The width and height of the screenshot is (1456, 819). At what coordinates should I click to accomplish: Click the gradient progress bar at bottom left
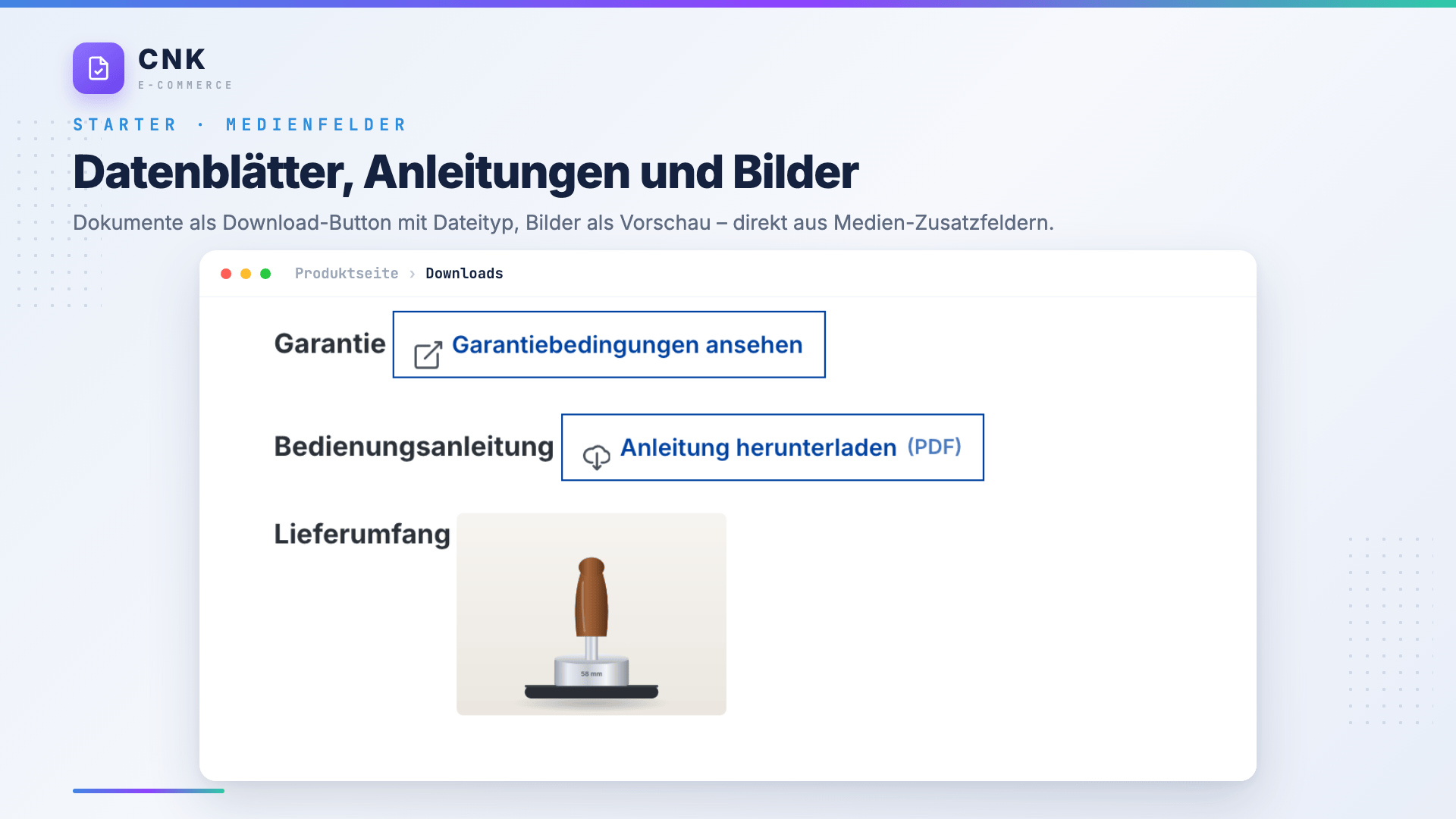(149, 791)
